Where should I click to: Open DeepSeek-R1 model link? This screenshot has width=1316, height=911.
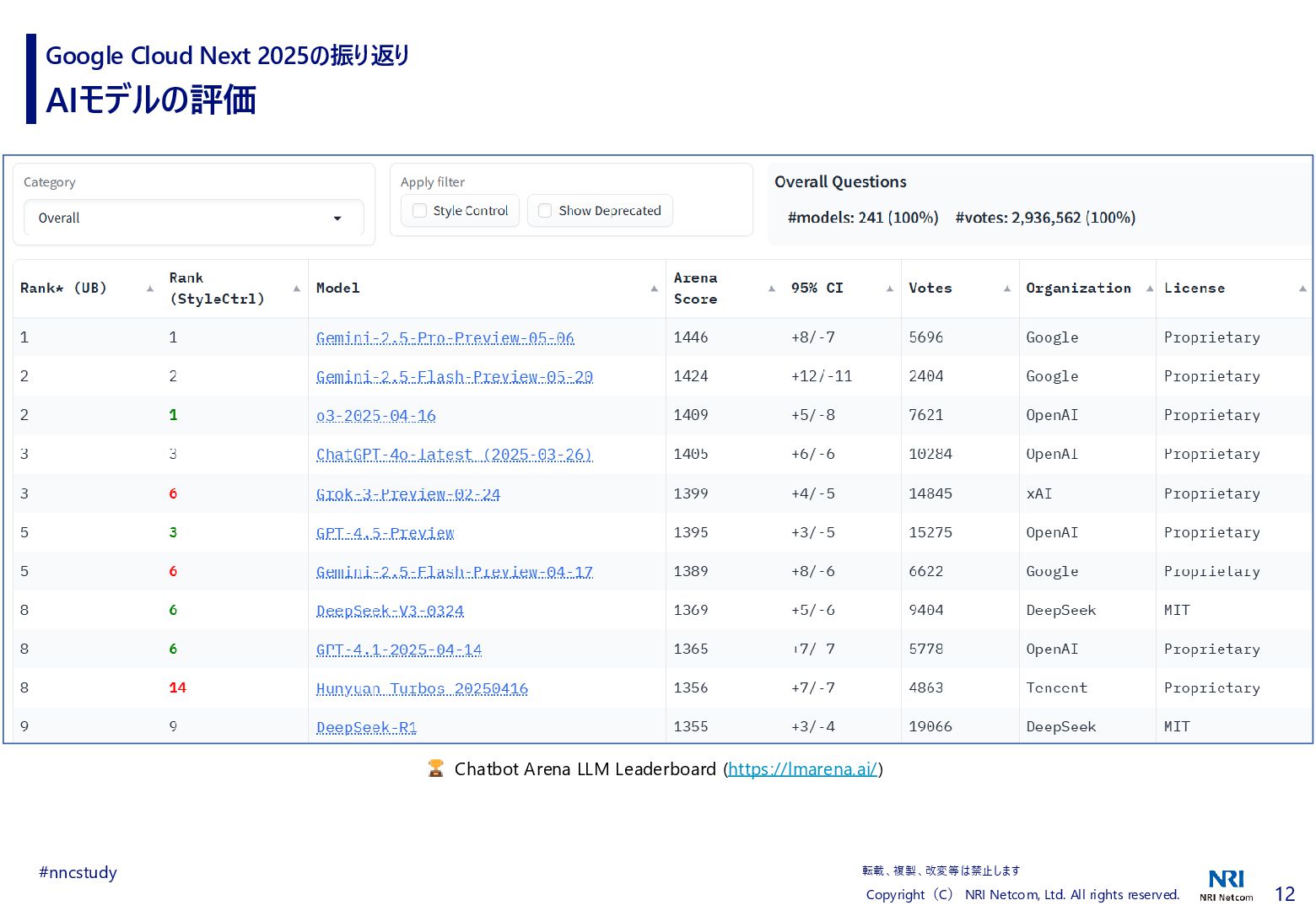point(366,727)
